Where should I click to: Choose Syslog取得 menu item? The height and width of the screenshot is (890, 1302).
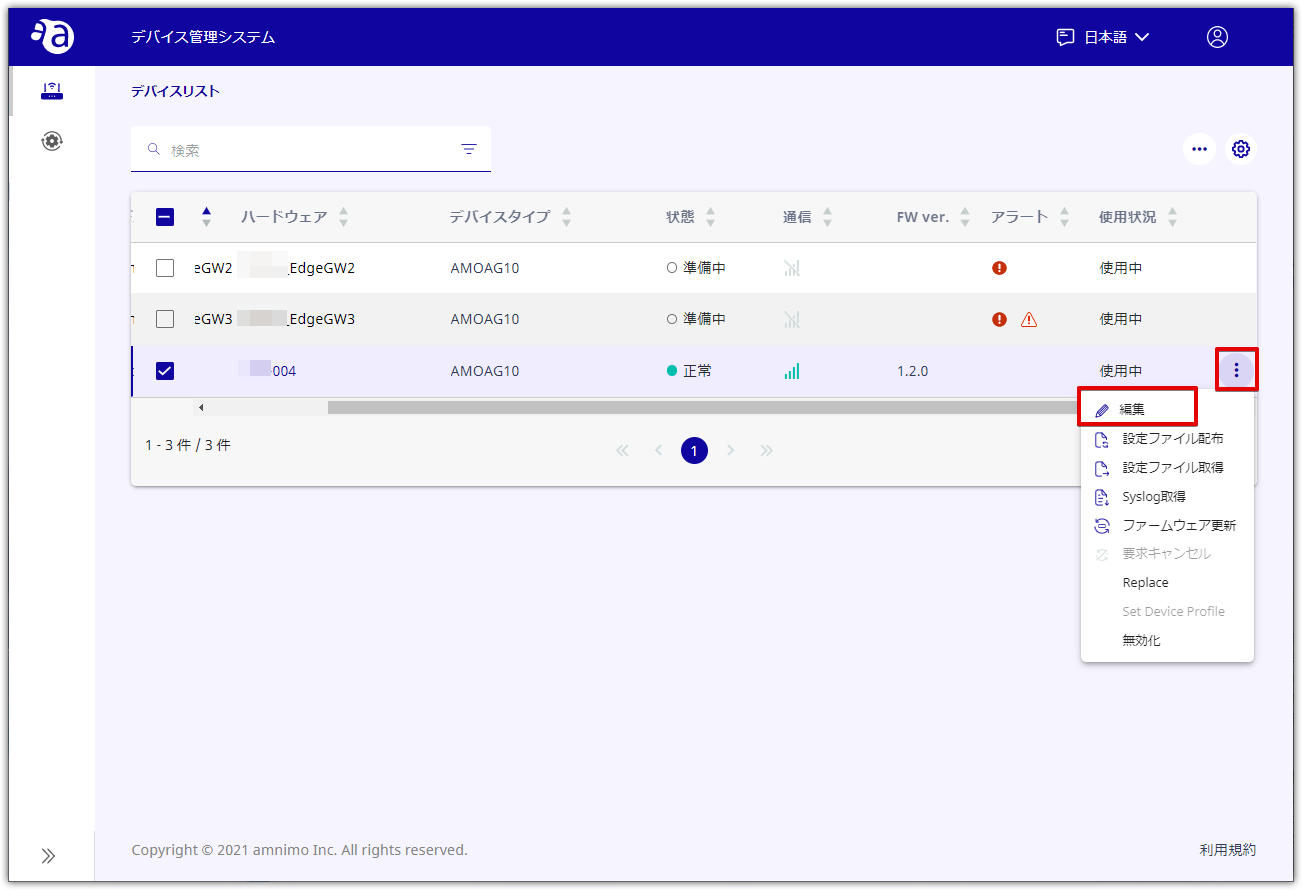pos(1167,497)
